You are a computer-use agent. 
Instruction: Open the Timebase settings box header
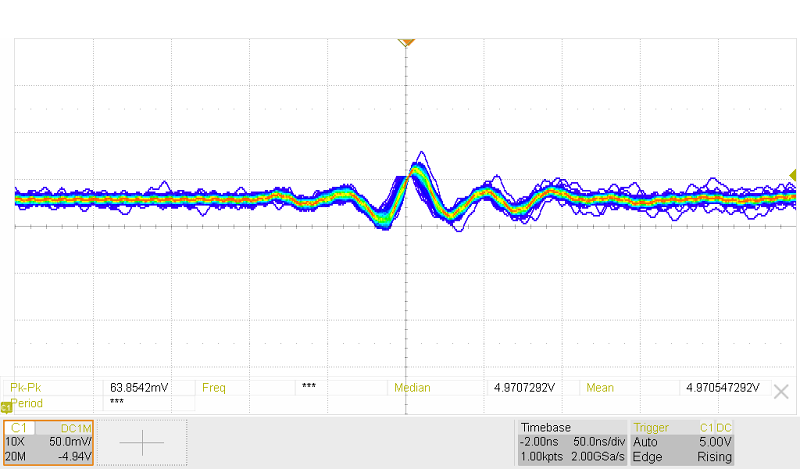click(x=544, y=427)
